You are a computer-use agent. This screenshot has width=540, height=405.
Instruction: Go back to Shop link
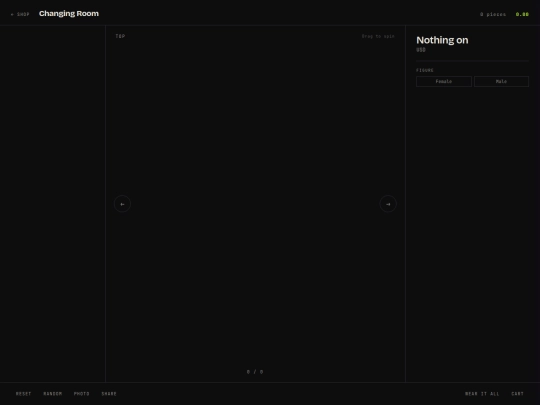click(x=20, y=14)
